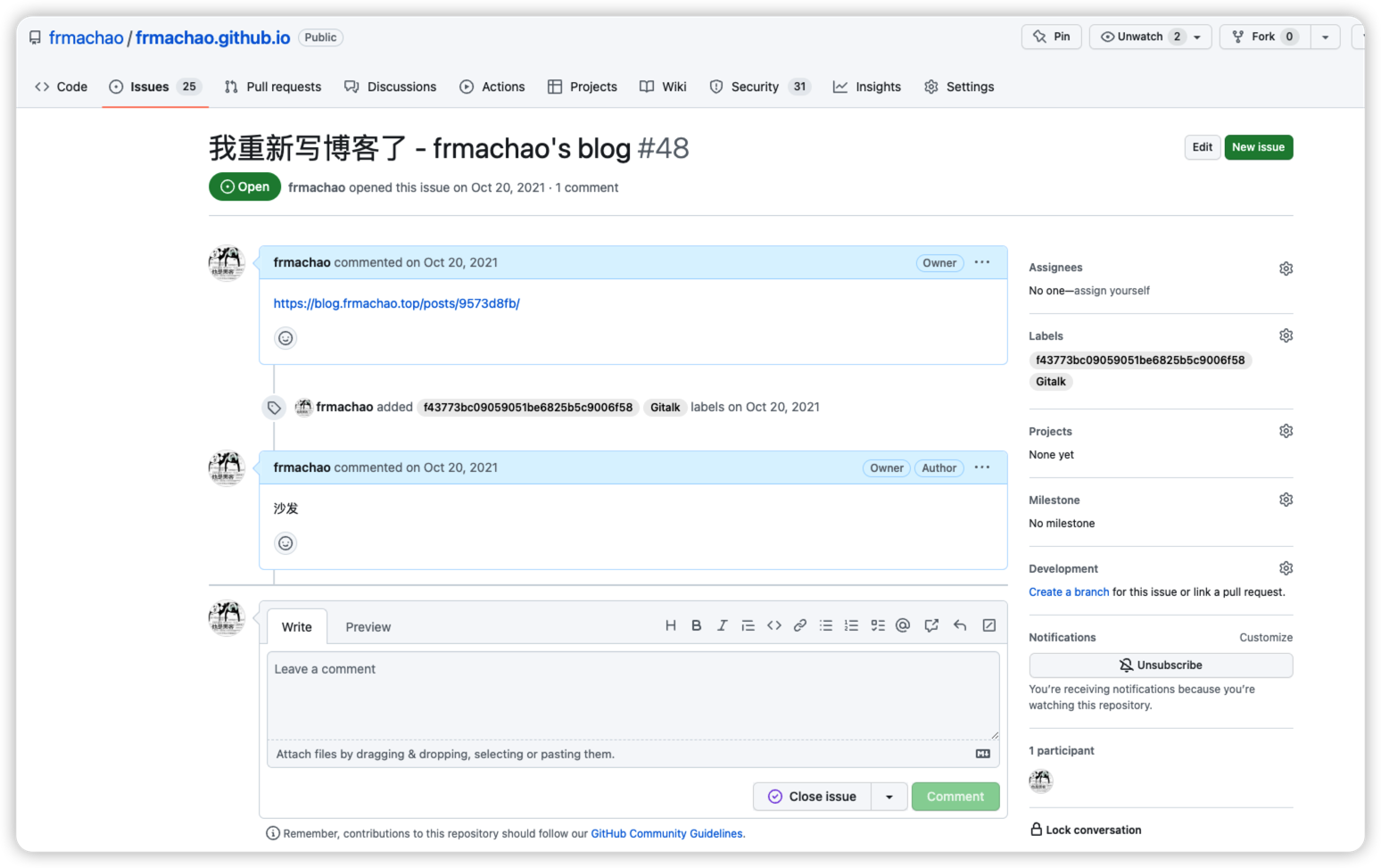Screen dimensions: 1381x868
Task: Click the Gitalk label in the timeline event
Action: [665, 408]
